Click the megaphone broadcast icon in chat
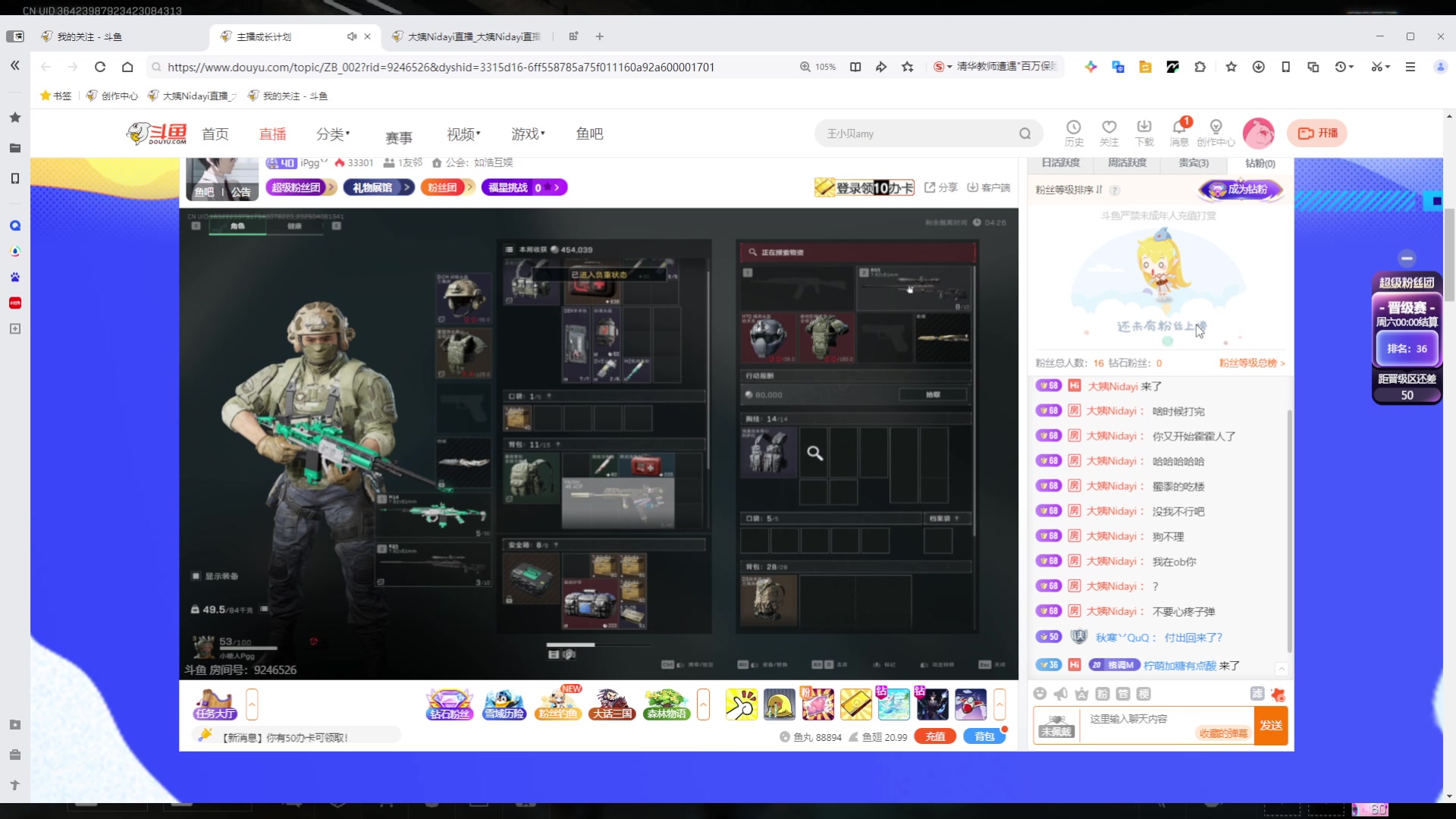The height and width of the screenshot is (819, 1456). tap(1060, 694)
